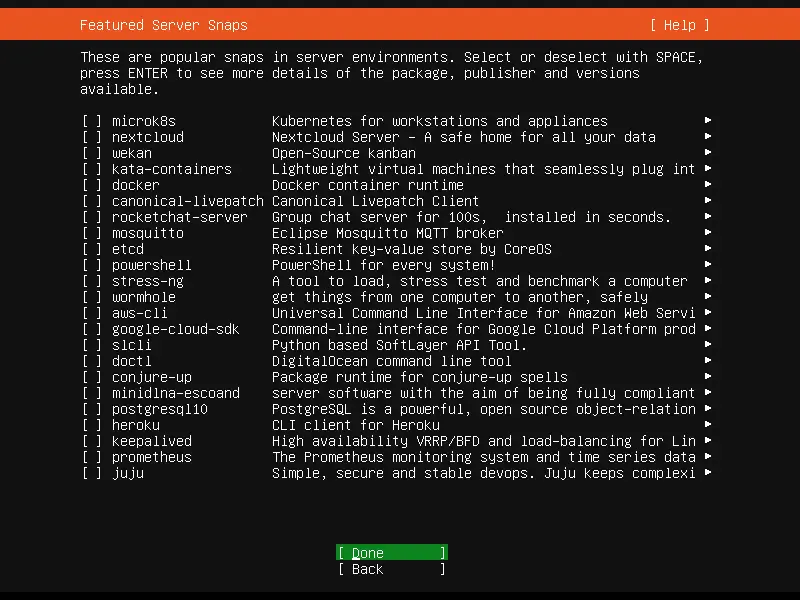800x600 pixels.
Task: Select the wekan checkbox
Action: pos(92,153)
